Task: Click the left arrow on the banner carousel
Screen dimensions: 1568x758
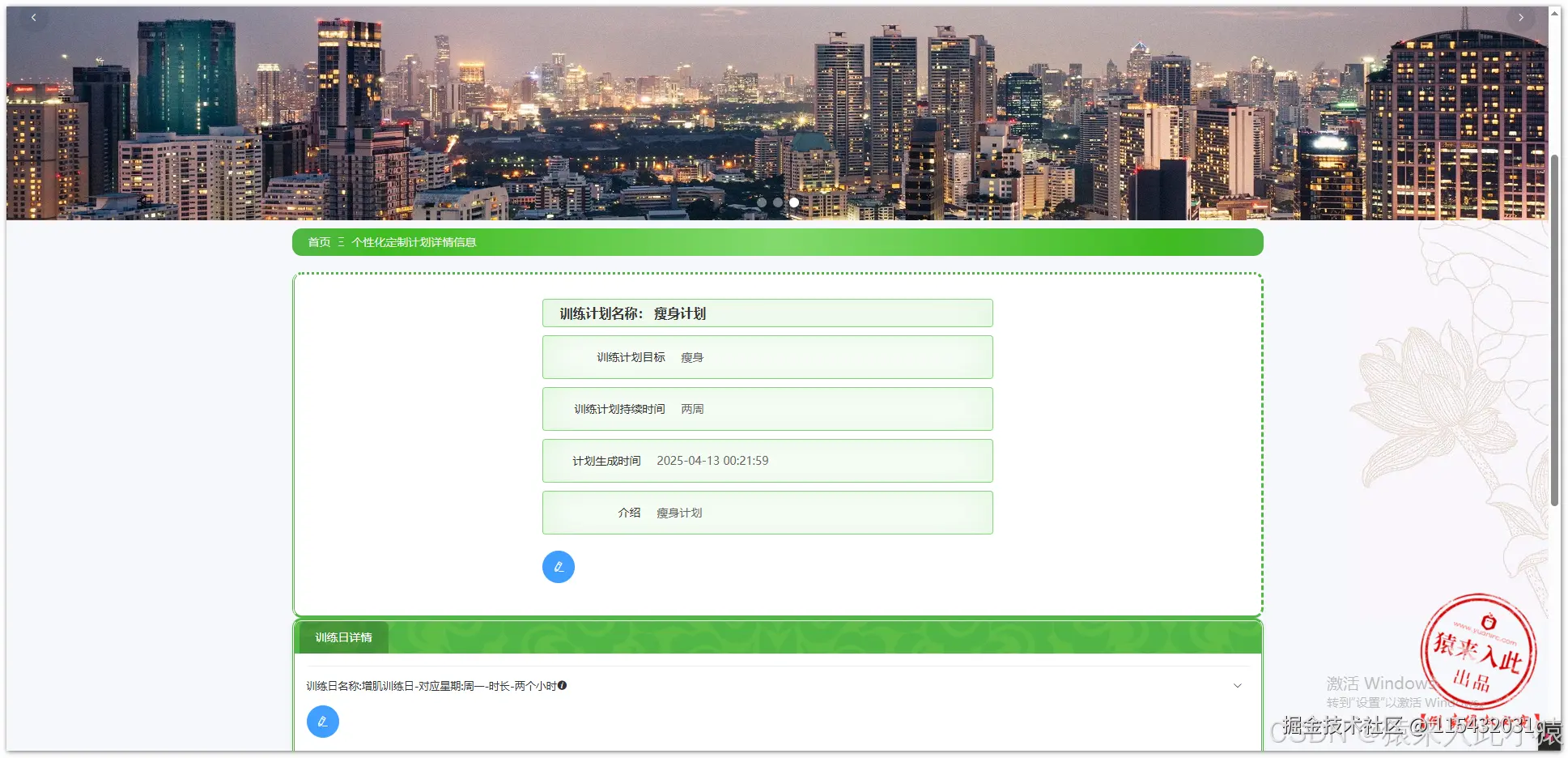Action: (x=33, y=17)
